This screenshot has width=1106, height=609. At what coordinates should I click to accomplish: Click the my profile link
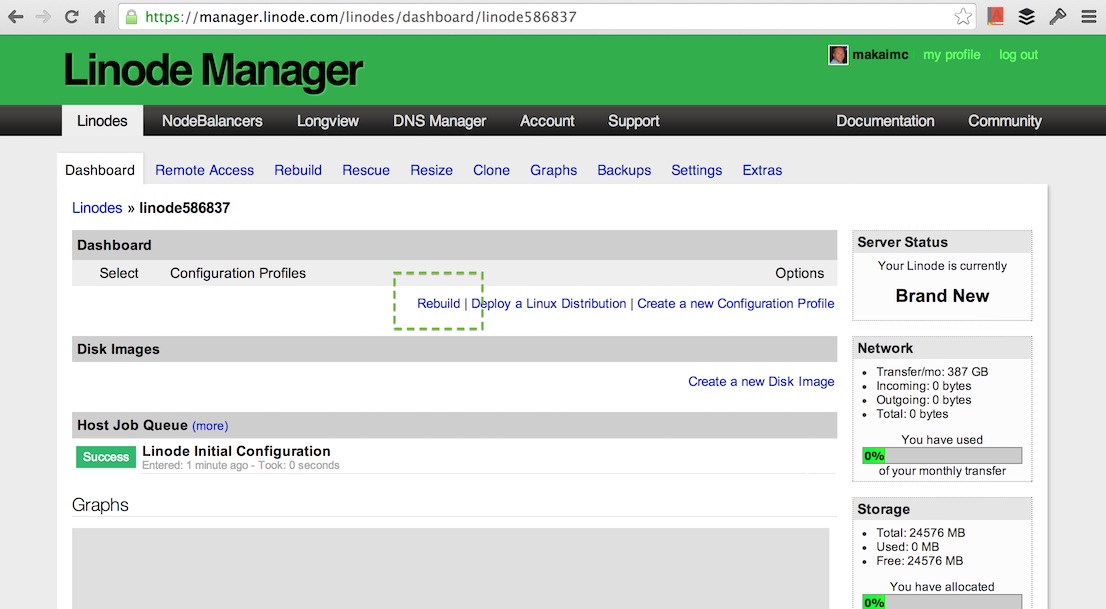952,55
